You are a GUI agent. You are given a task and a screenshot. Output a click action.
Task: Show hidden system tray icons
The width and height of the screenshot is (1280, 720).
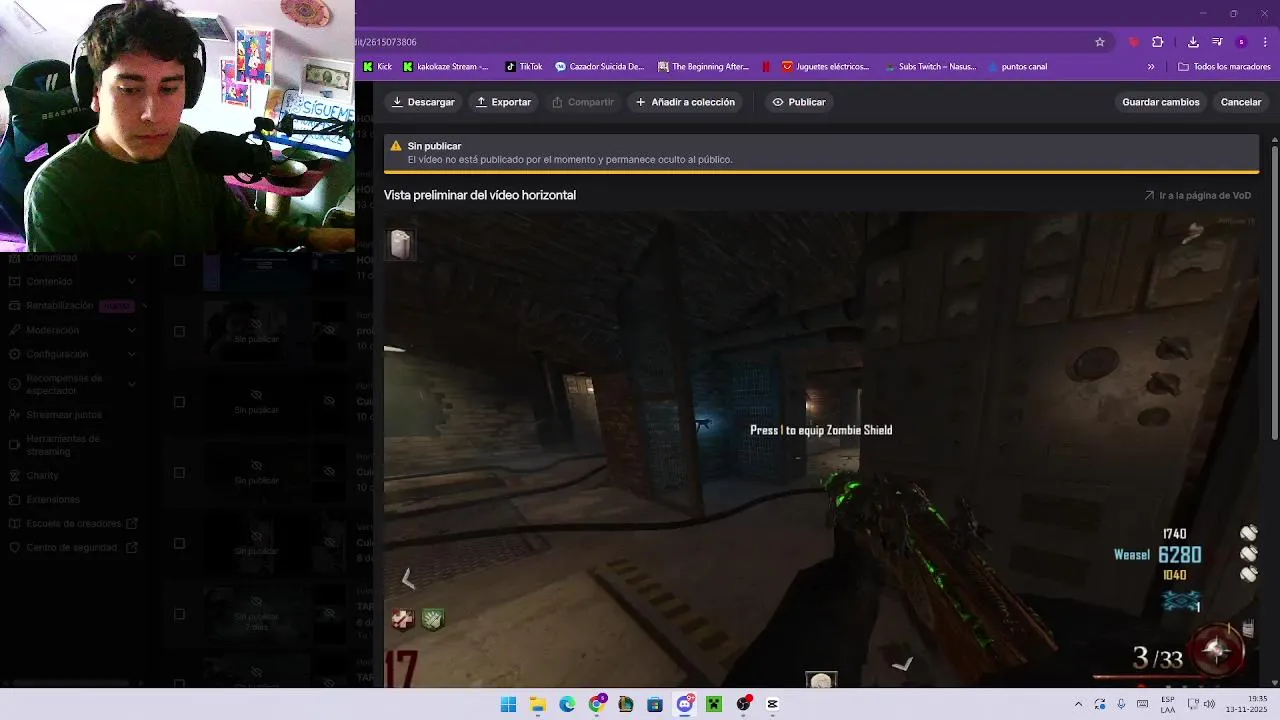click(x=1078, y=704)
